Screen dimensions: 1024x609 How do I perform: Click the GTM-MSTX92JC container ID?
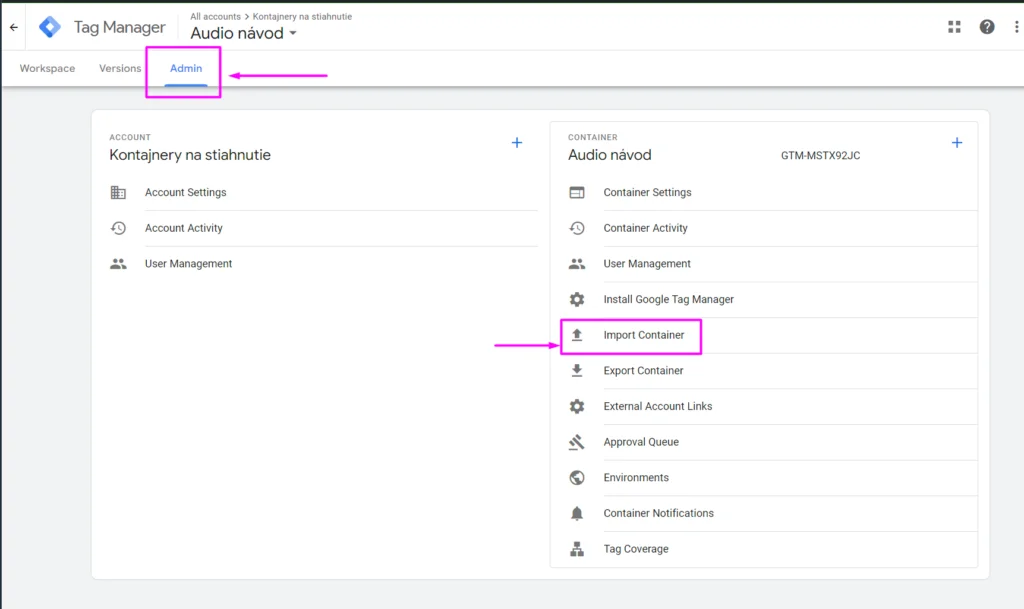pyautogui.click(x=820, y=155)
